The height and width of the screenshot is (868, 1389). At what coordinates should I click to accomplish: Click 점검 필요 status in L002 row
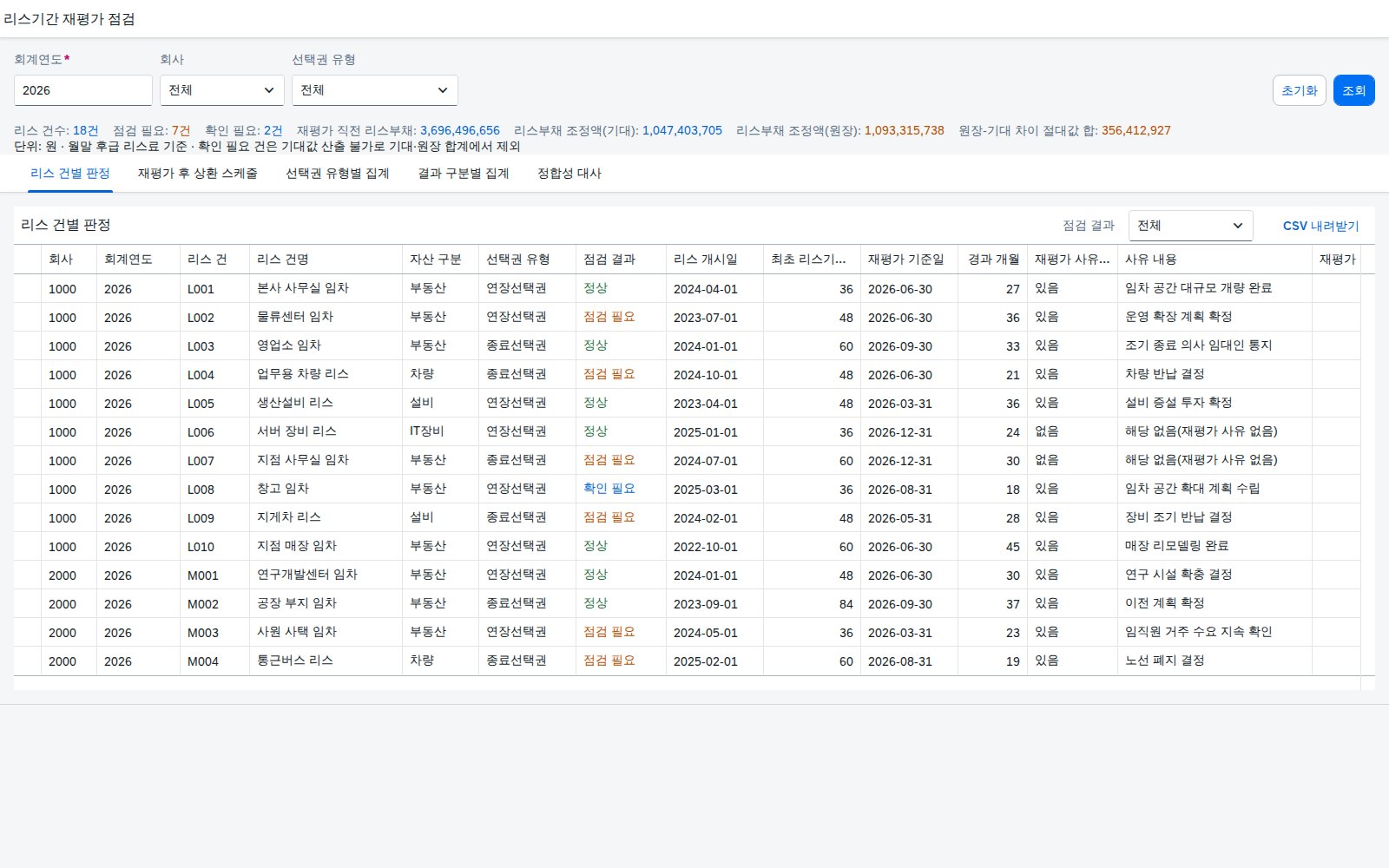(609, 317)
